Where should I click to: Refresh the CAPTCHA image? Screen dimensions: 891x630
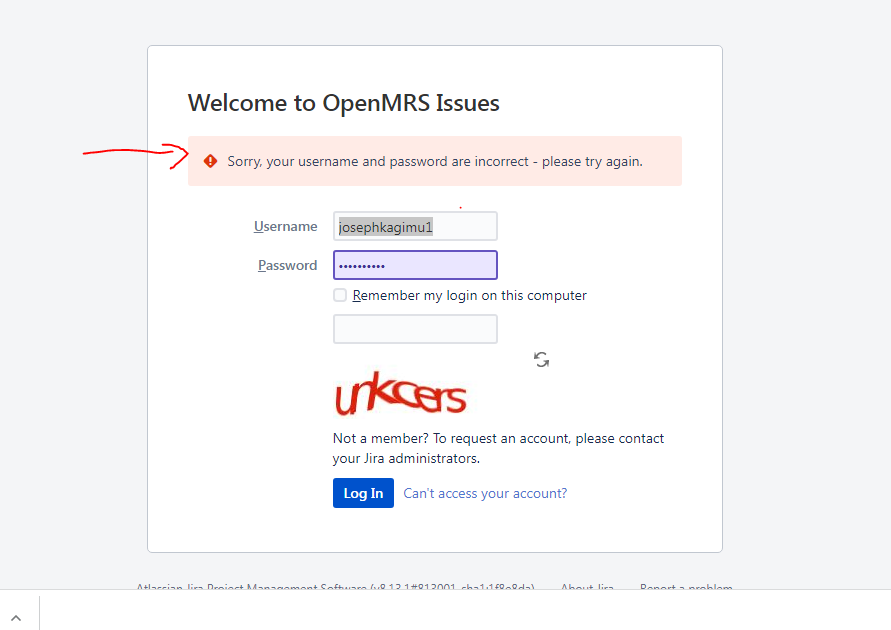pos(542,360)
